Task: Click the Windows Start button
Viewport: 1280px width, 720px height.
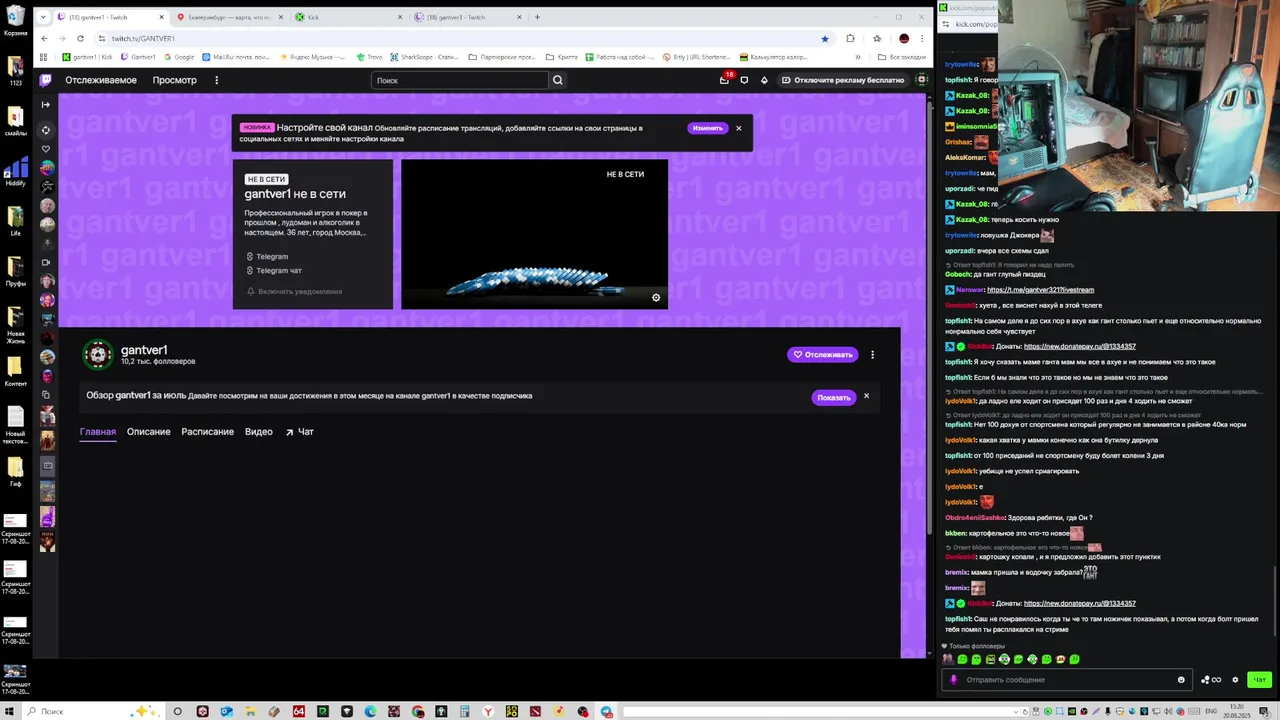Action: [10, 711]
